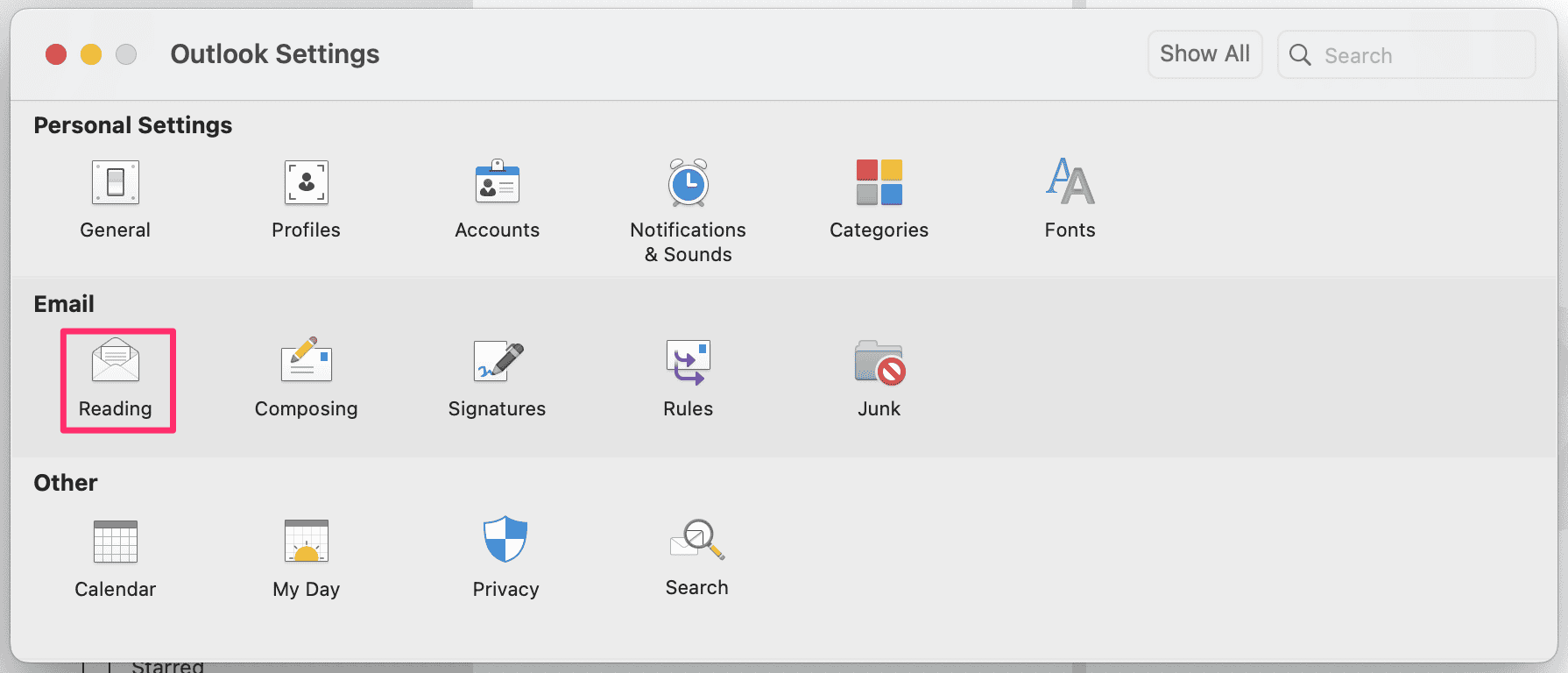Open Calendar settings

coord(116,559)
